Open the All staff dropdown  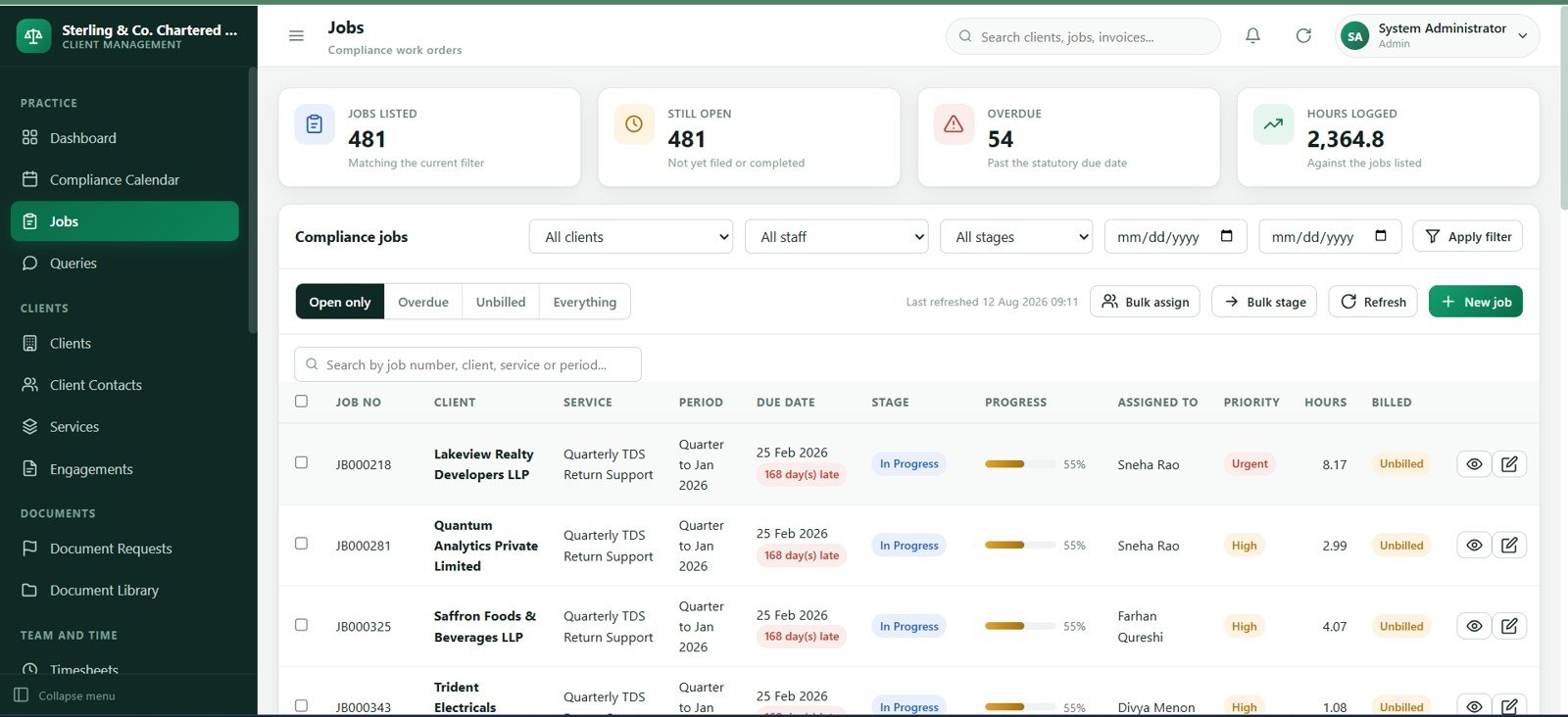point(837,236)
